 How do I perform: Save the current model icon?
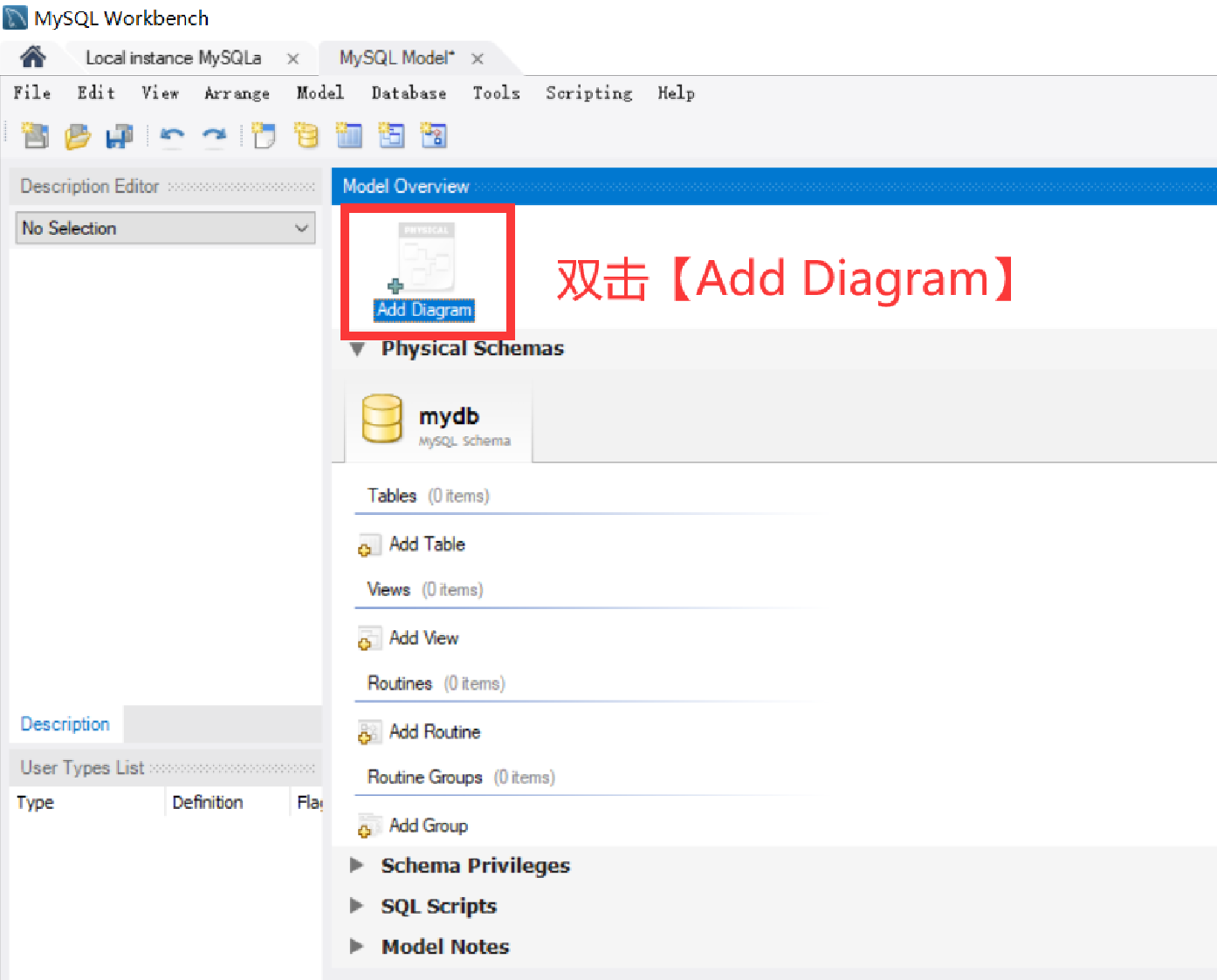pyautogui.click(x=120, y=135)
